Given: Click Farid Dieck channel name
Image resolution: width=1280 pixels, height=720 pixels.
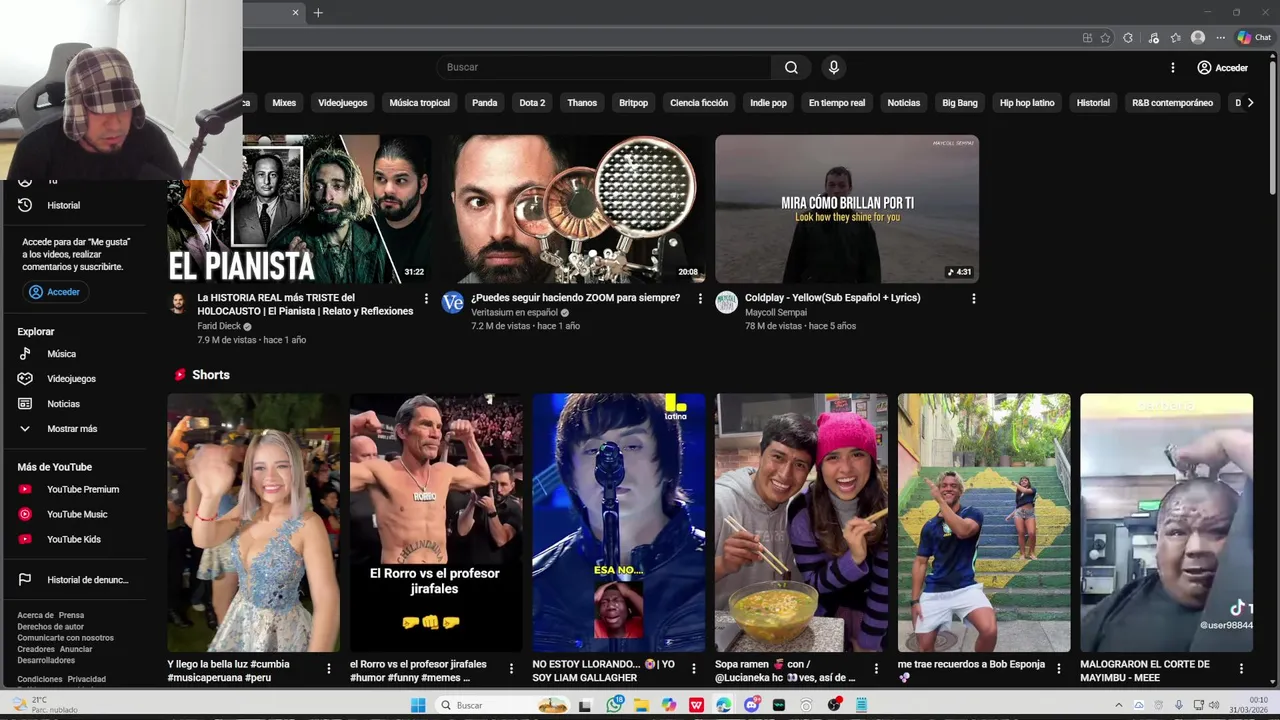Looking at the screenshot, I should (x=219, y=326).
